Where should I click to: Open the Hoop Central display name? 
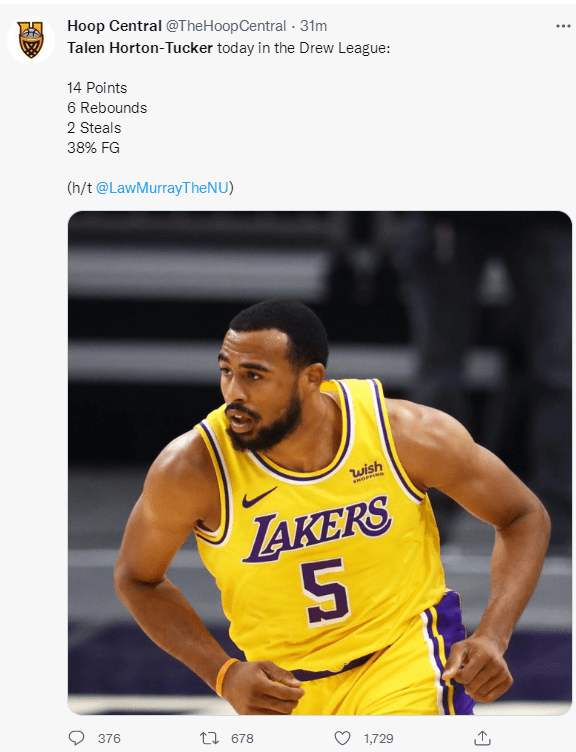click(x=114, y=26)
